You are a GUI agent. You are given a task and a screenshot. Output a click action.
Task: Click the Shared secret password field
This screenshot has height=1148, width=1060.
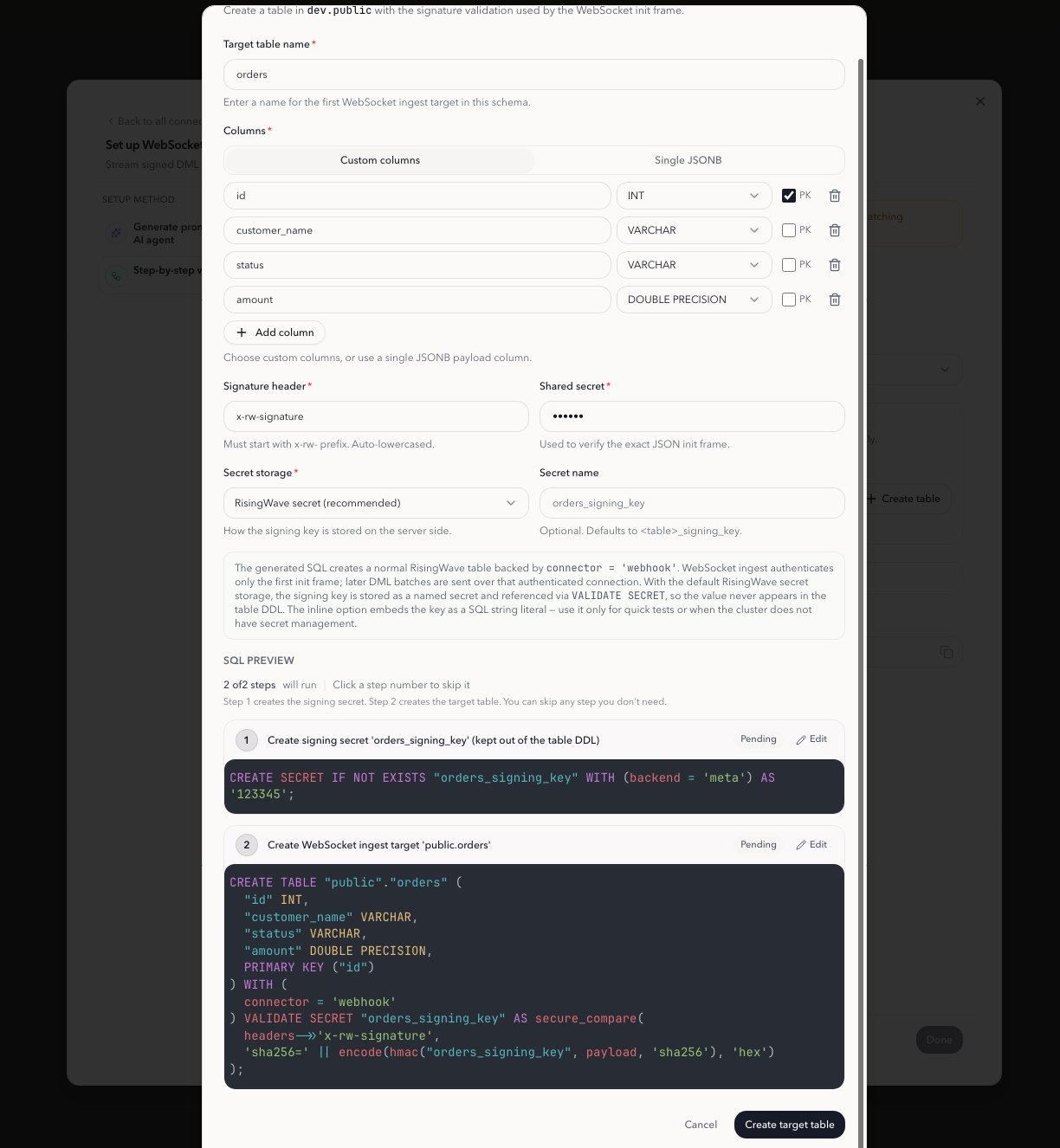pos(692,416)
